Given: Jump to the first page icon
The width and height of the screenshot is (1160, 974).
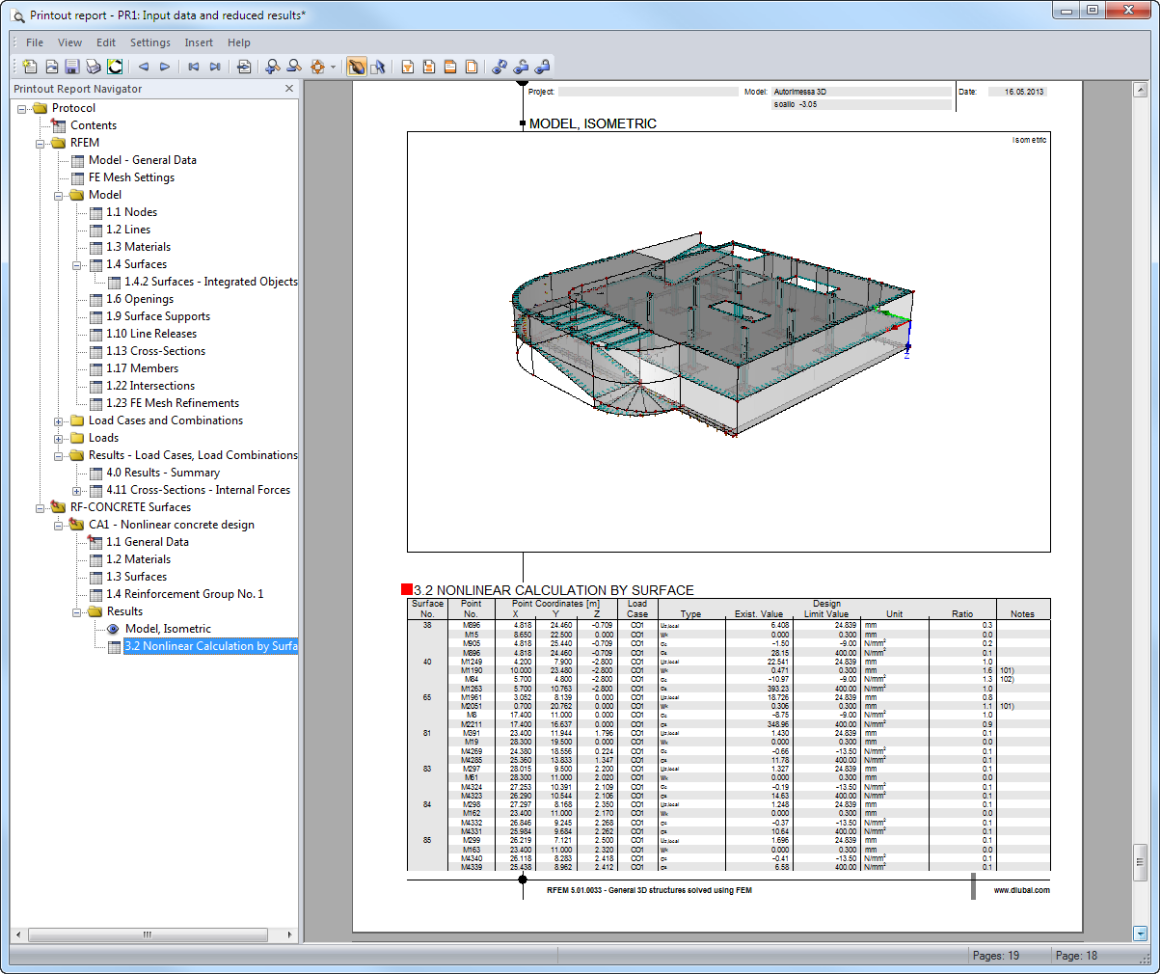Looking at the screenshot, I should tap(194, 67).
